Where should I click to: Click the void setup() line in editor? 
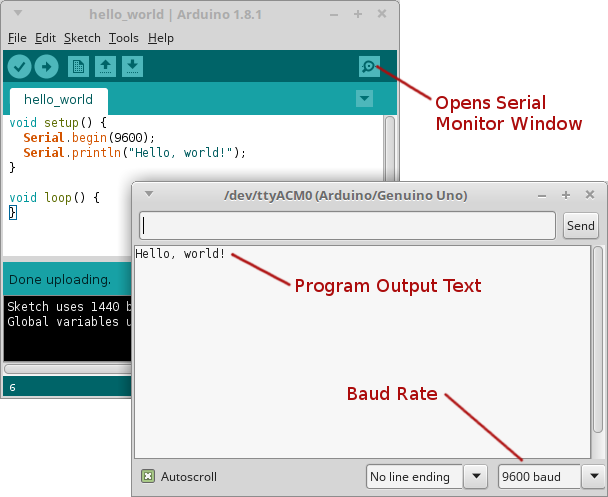pos(58,123)
